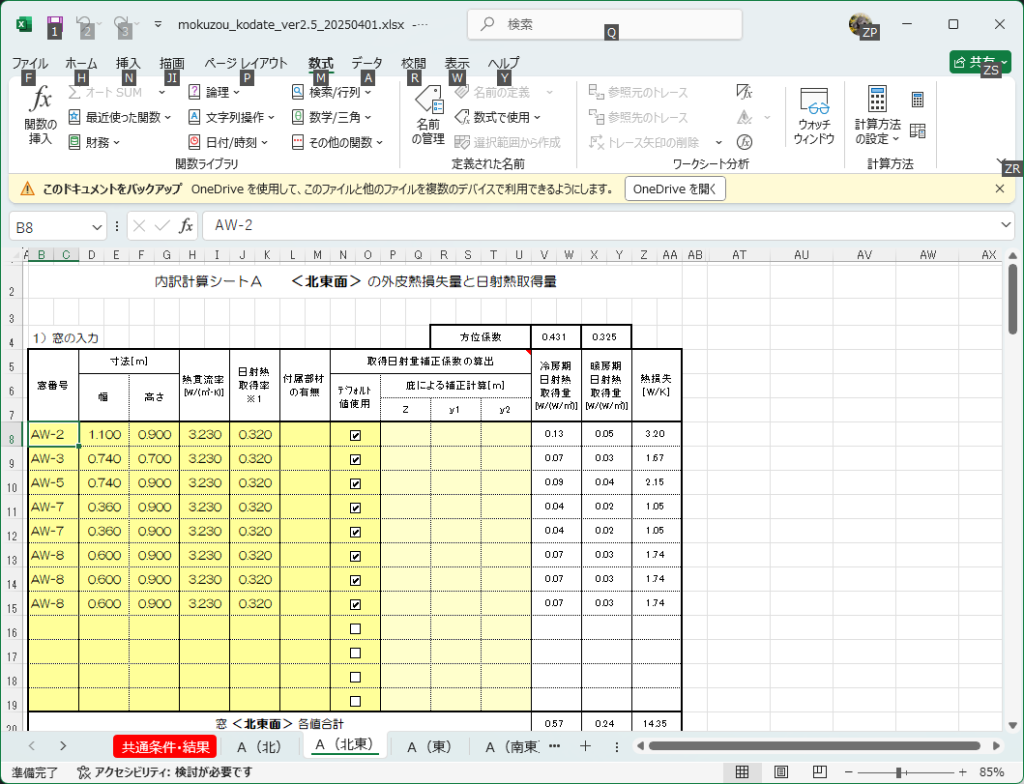Switch to sheet tab 共通条件・結果
Viewport: 1024px width, 784px height.
[165, 747]
